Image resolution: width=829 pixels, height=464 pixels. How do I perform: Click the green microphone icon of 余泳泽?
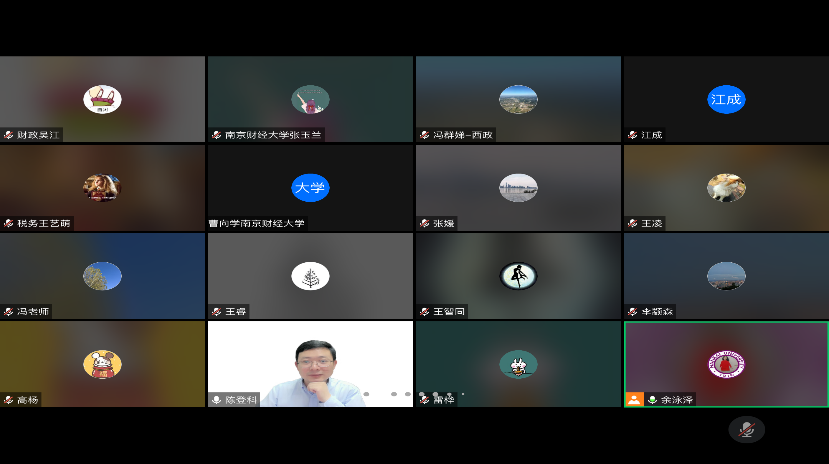(x=653, y=399)
